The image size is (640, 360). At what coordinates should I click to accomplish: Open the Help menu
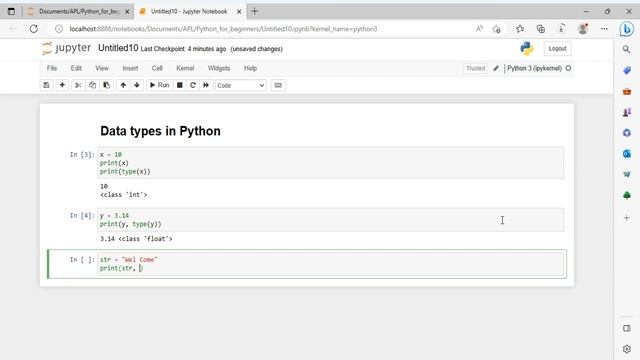[x=250, y=68]
